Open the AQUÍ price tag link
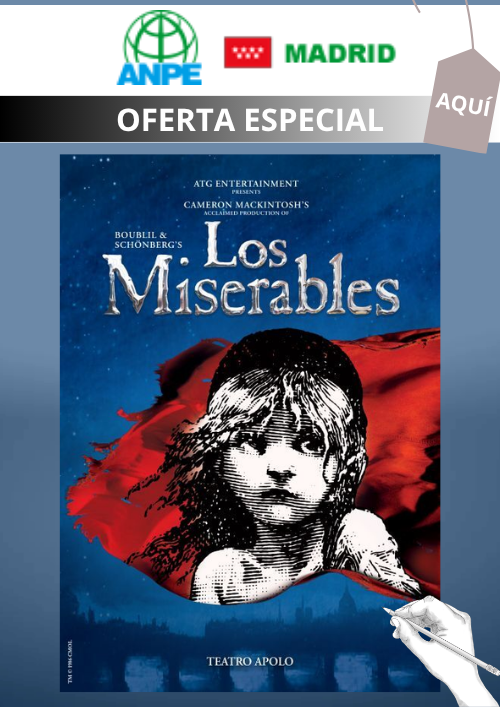The height and width of the screenshot is (707, 500). click(464, 101)
